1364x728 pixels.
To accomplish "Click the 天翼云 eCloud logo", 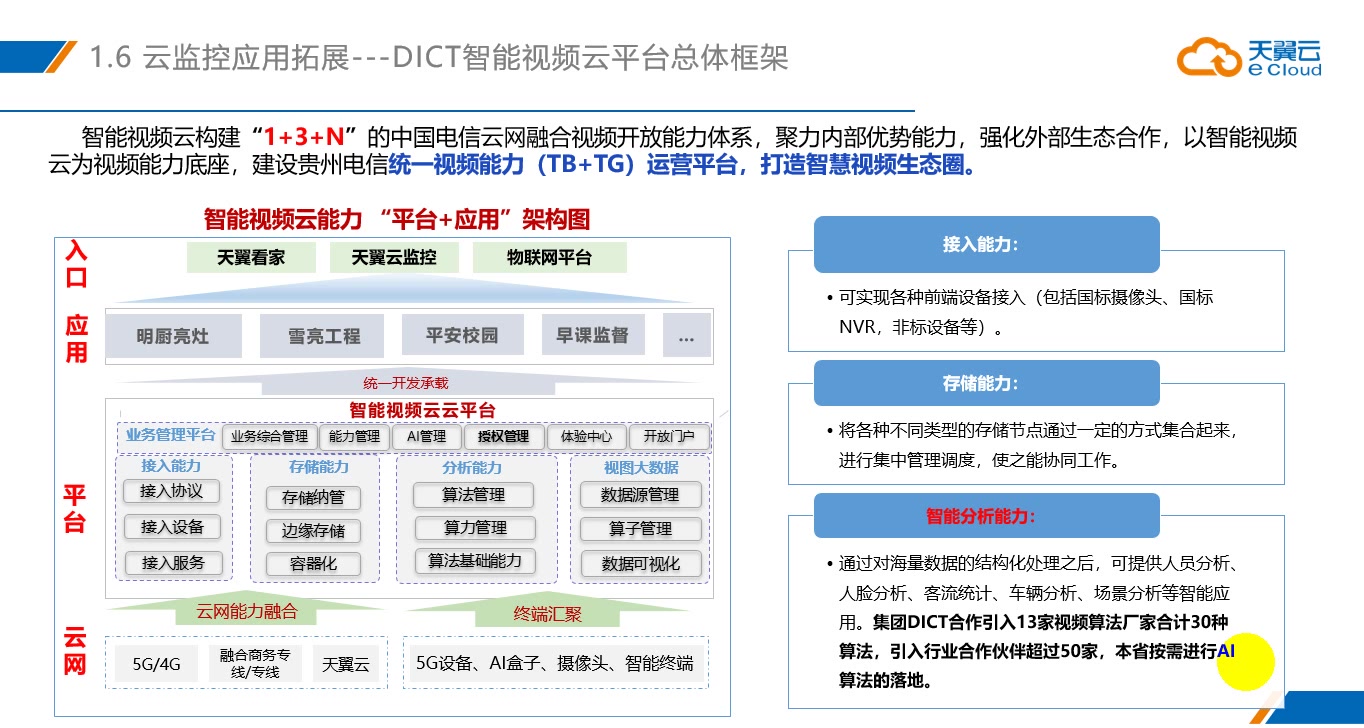I will (x=1249, y=57).
